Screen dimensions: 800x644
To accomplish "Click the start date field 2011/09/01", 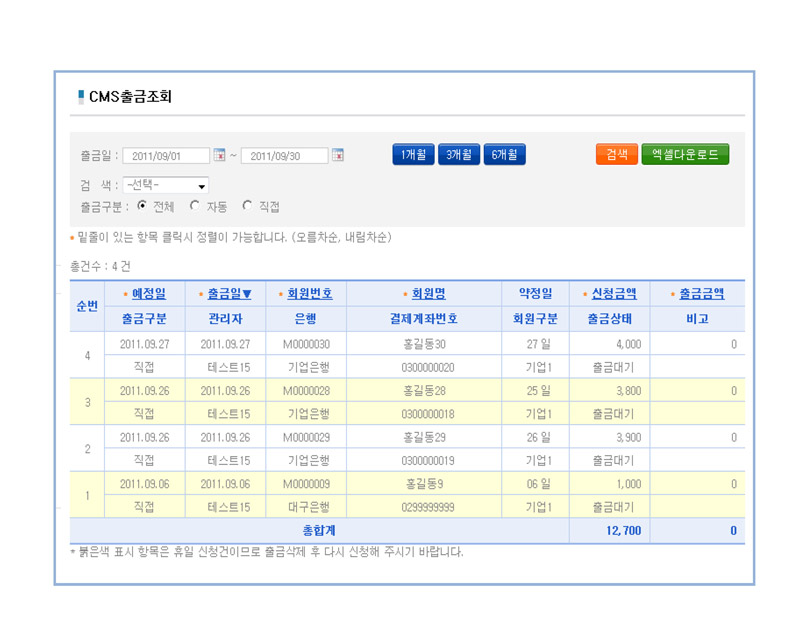I will click(166, 156).
